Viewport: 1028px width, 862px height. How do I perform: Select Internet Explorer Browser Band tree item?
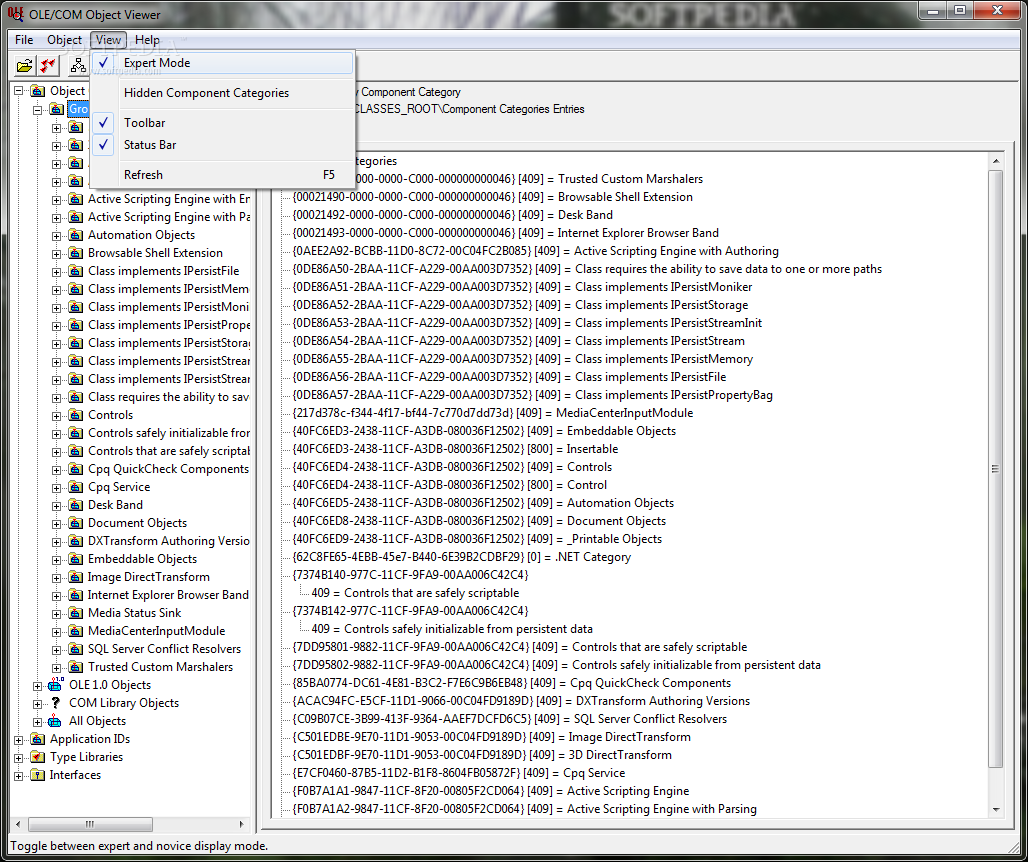[168, 595]
